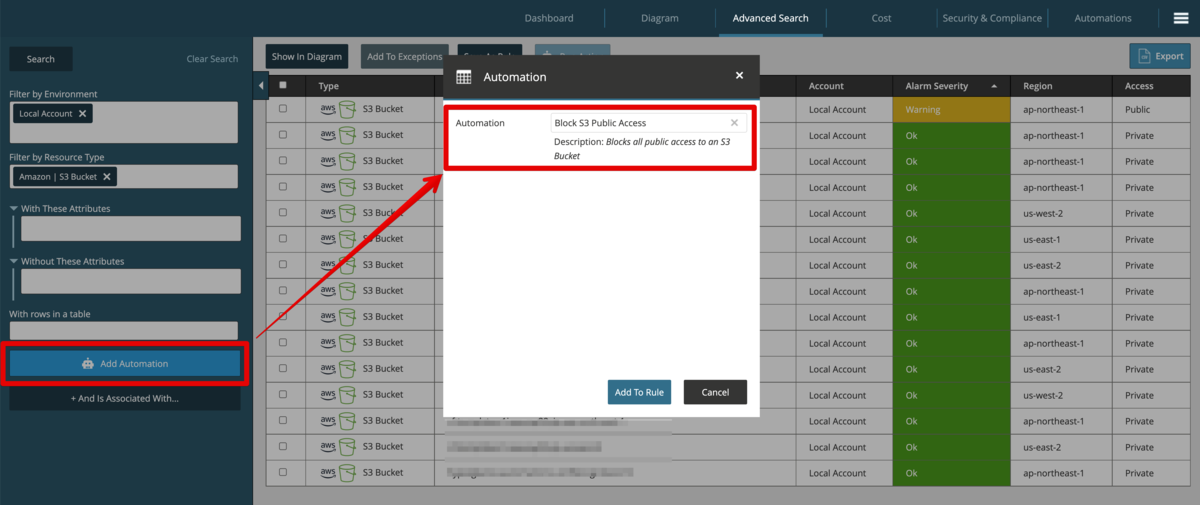1200x505 pixels.
Task: Navigate to the Automations tab
Action: (1103, 18)
